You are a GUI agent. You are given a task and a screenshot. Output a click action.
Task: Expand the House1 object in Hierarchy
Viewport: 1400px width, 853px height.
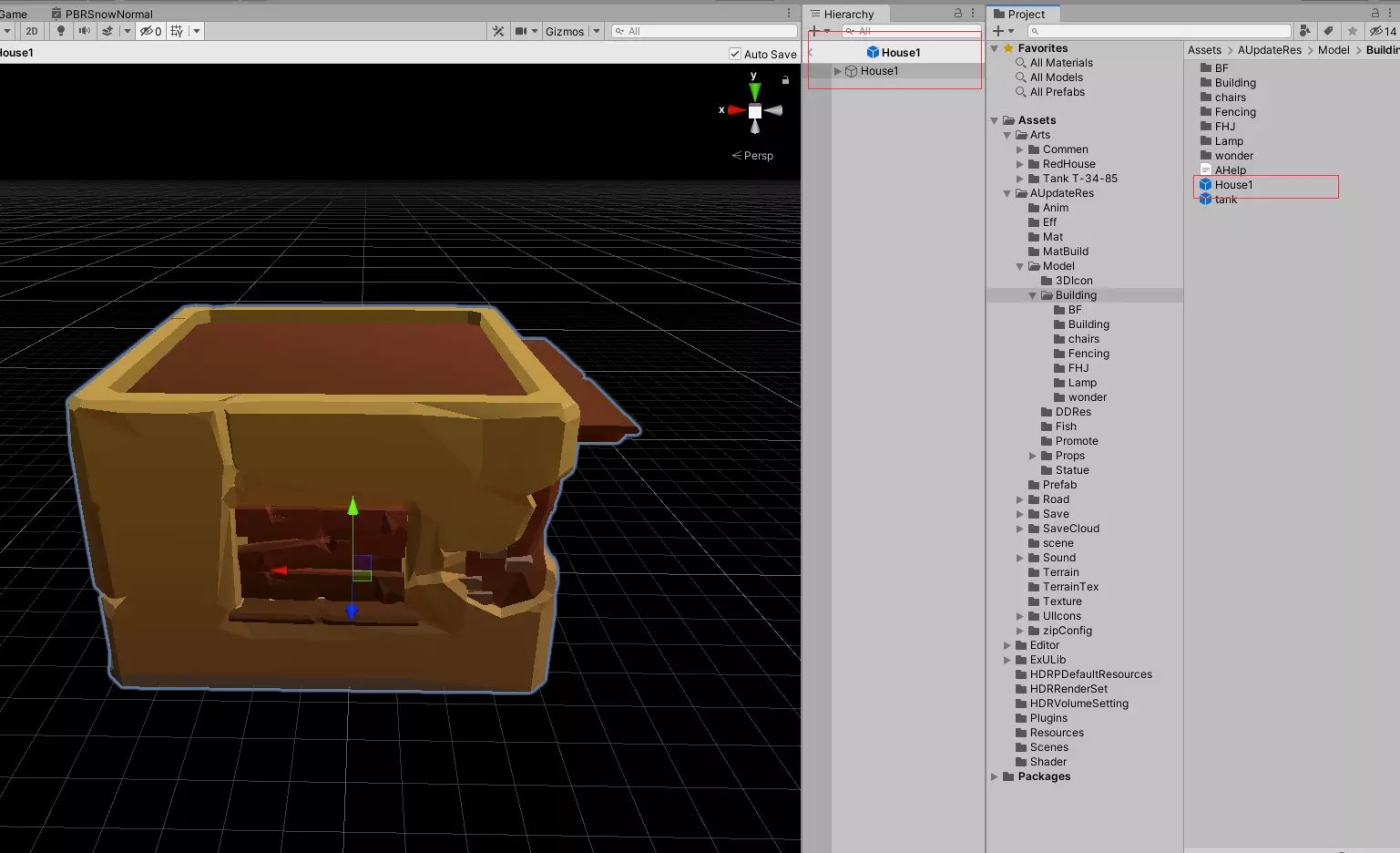838,71
